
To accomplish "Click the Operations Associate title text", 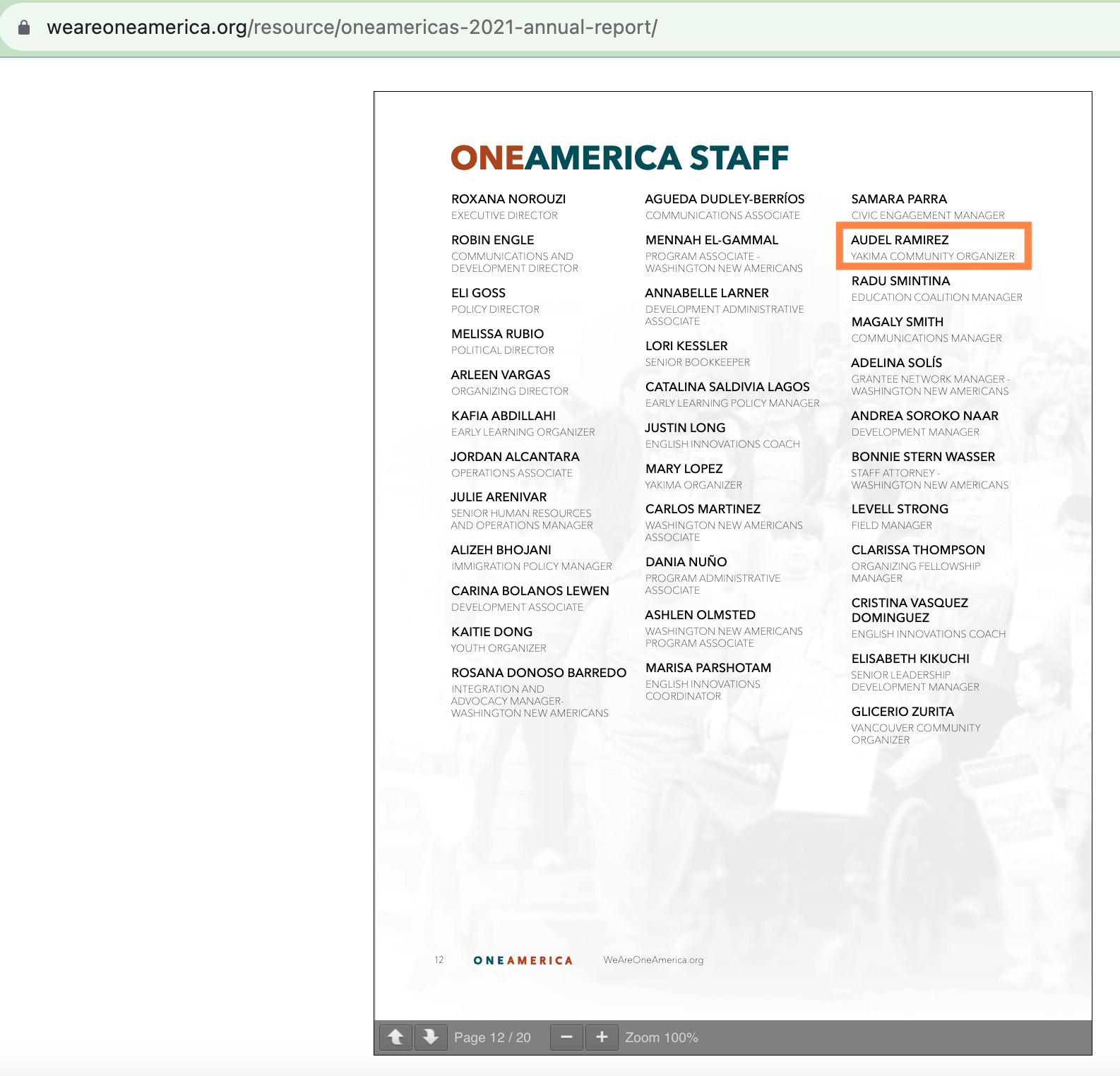I will [512, 473].
